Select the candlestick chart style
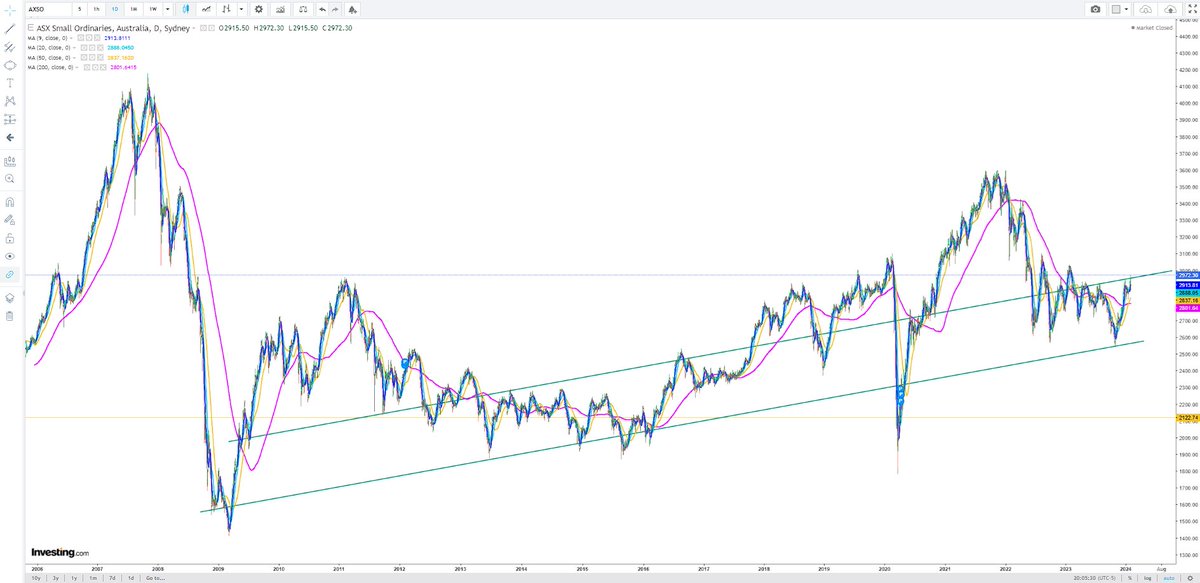The image size is (1200, 583). pyautogui.click(x=186, y=9)
